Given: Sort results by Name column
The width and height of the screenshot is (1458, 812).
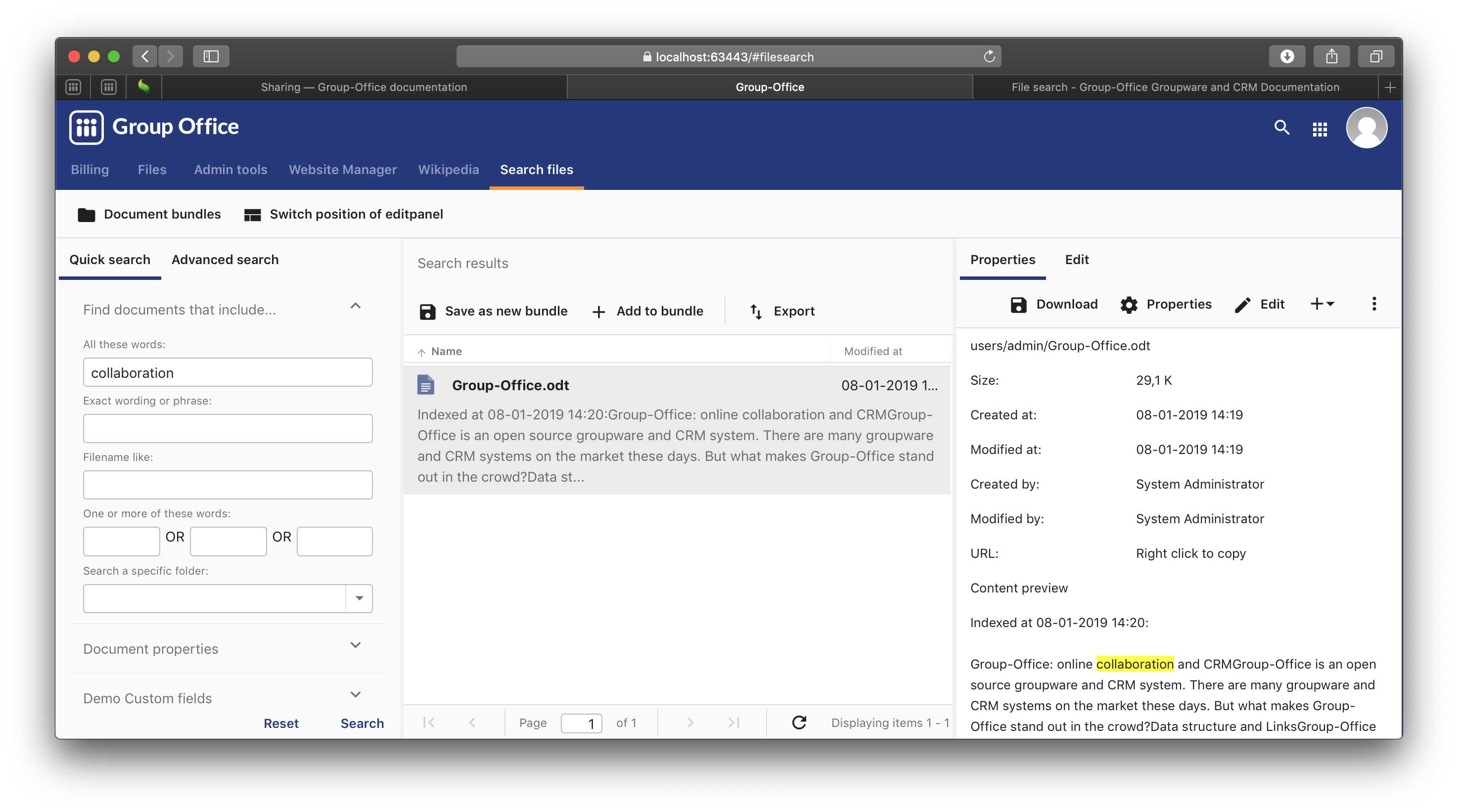Looking at the screenshot, I should click(x=447, y=352).
